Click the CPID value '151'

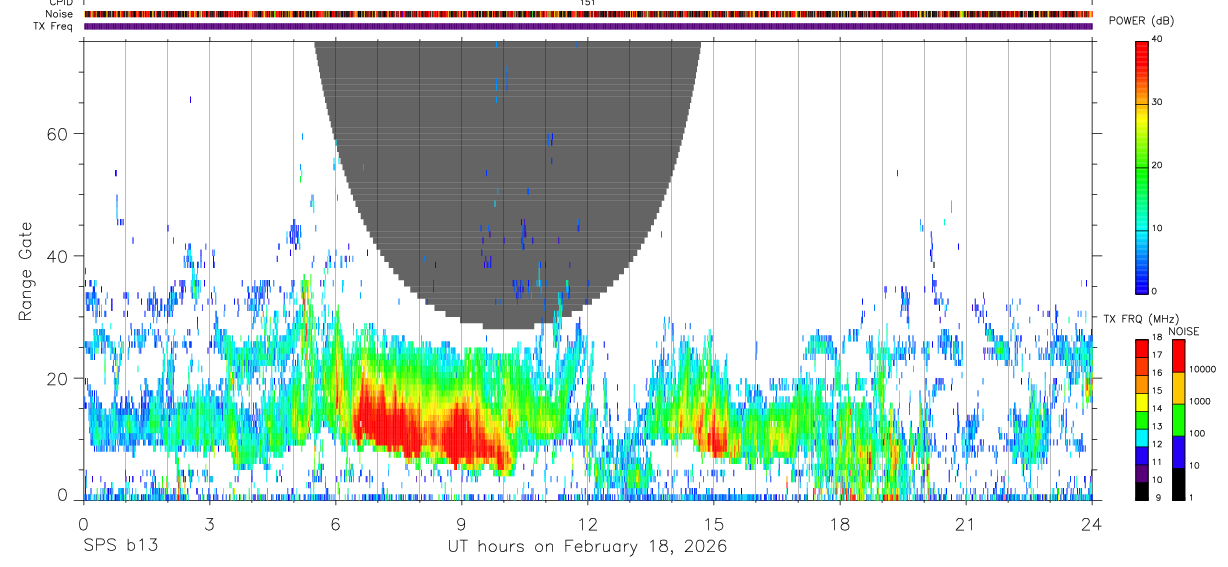coord(588,3)
